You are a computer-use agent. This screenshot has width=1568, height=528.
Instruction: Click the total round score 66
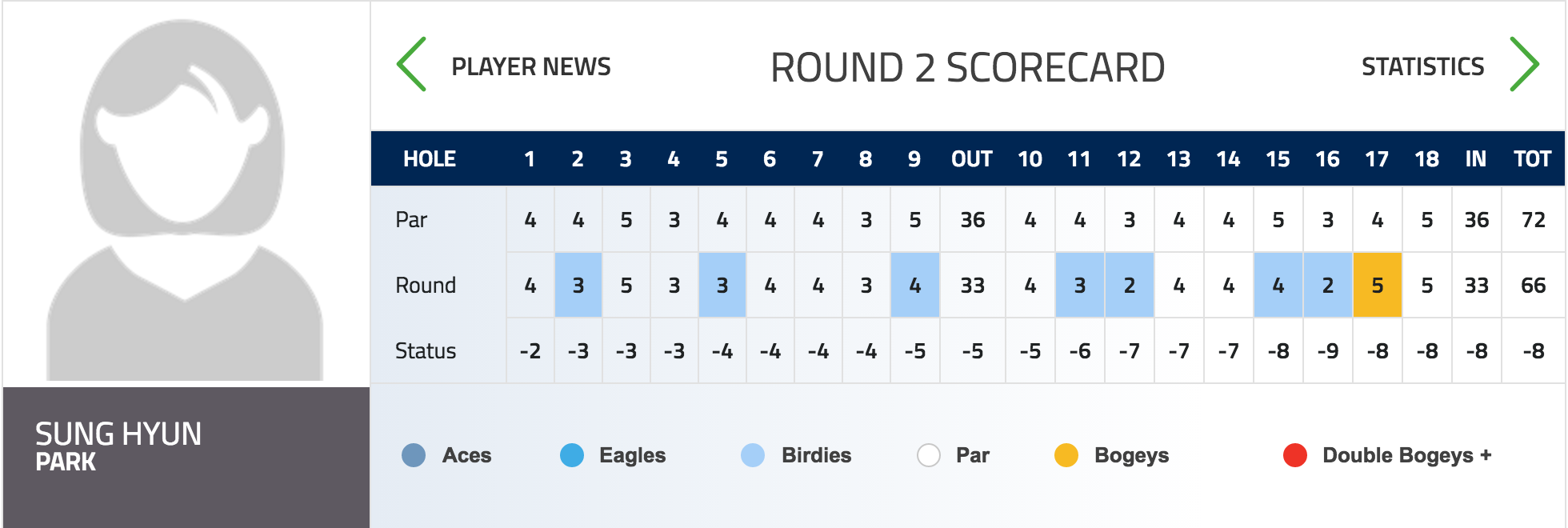click(1533, 285)
